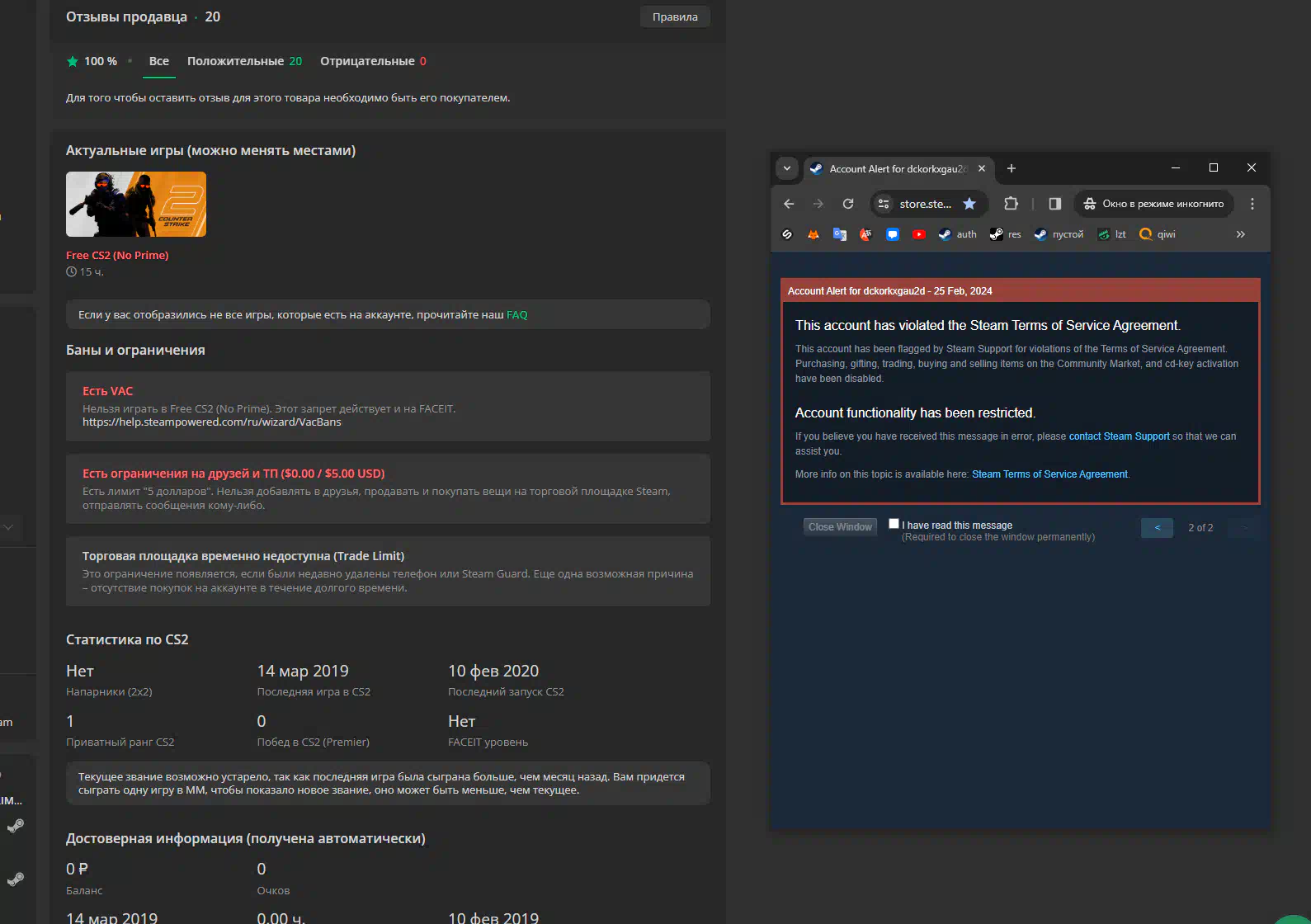The height and width of the screenshot is (924, 1311).
Task: Open the FAQ link
Action: click(516, 314)
